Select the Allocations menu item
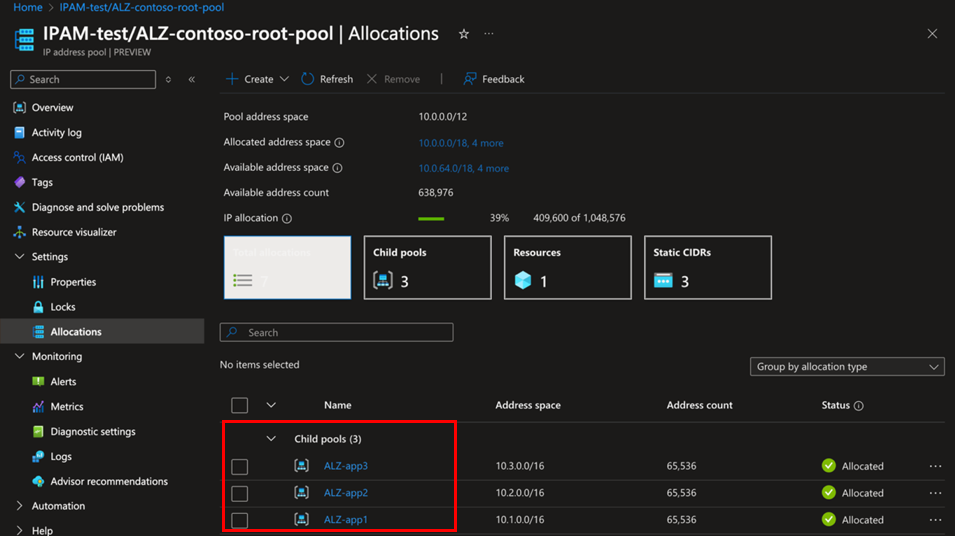This screenshot has height=536, width=955. click(x=102, y=331)
